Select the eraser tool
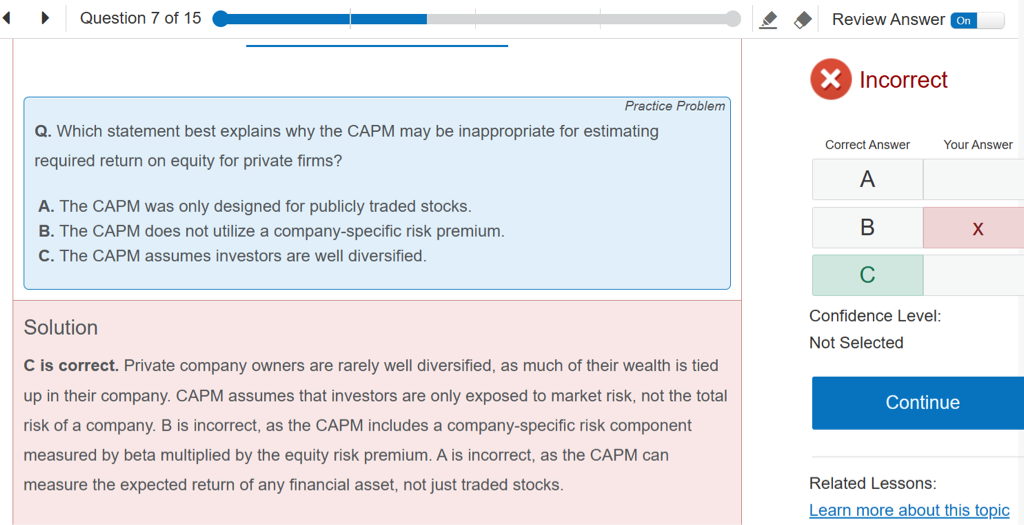The height and width of the screenshot is (525, 1024). (x=802, y=19)
